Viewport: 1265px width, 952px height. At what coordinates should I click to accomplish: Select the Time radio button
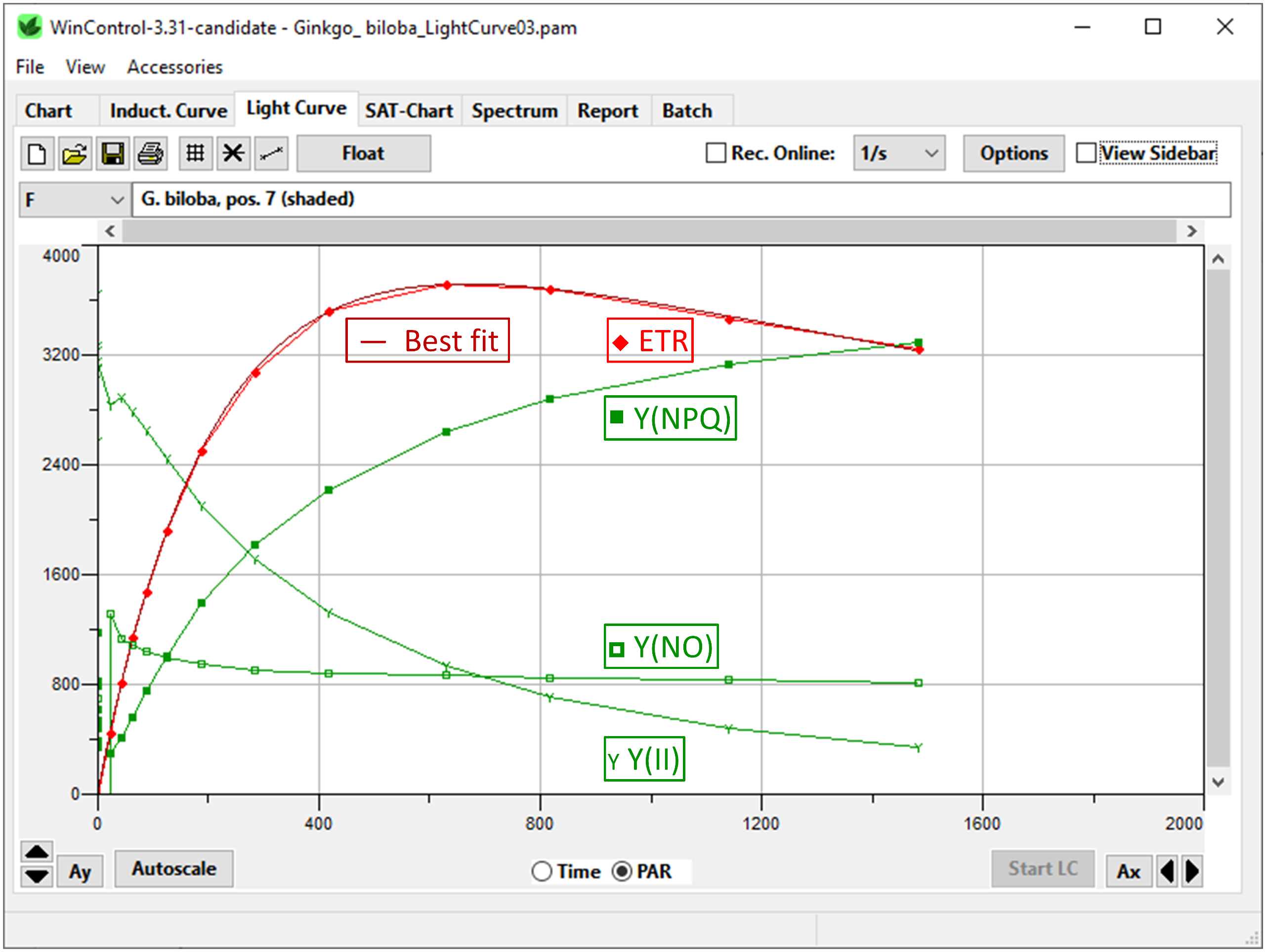542,871
